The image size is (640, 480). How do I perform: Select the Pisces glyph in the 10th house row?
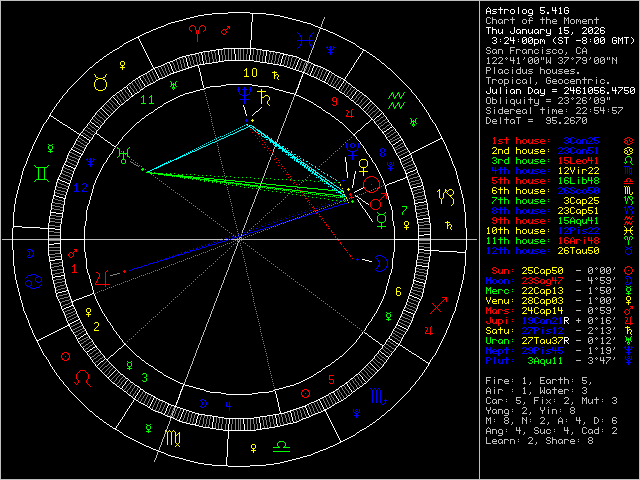628,231
